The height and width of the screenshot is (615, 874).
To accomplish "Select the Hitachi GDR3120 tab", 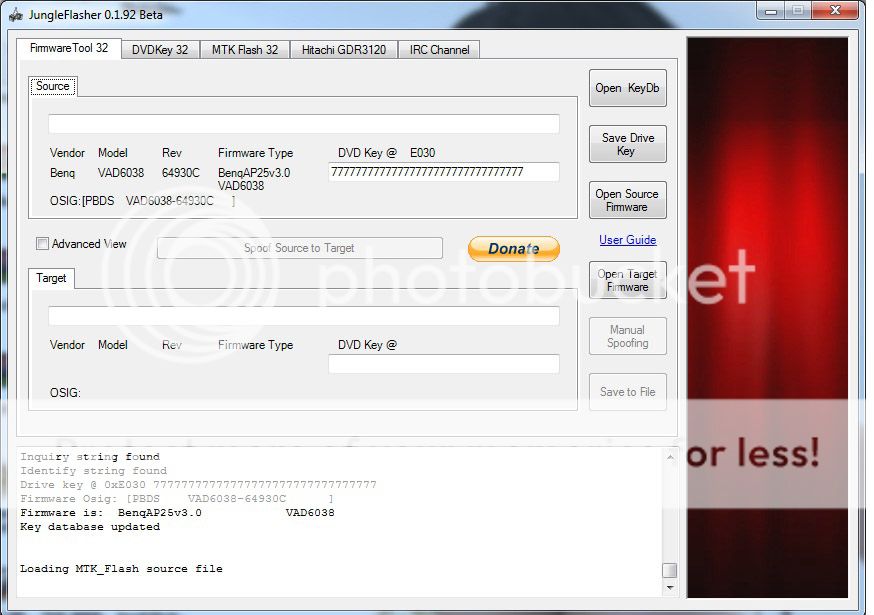I will [343, 50].
